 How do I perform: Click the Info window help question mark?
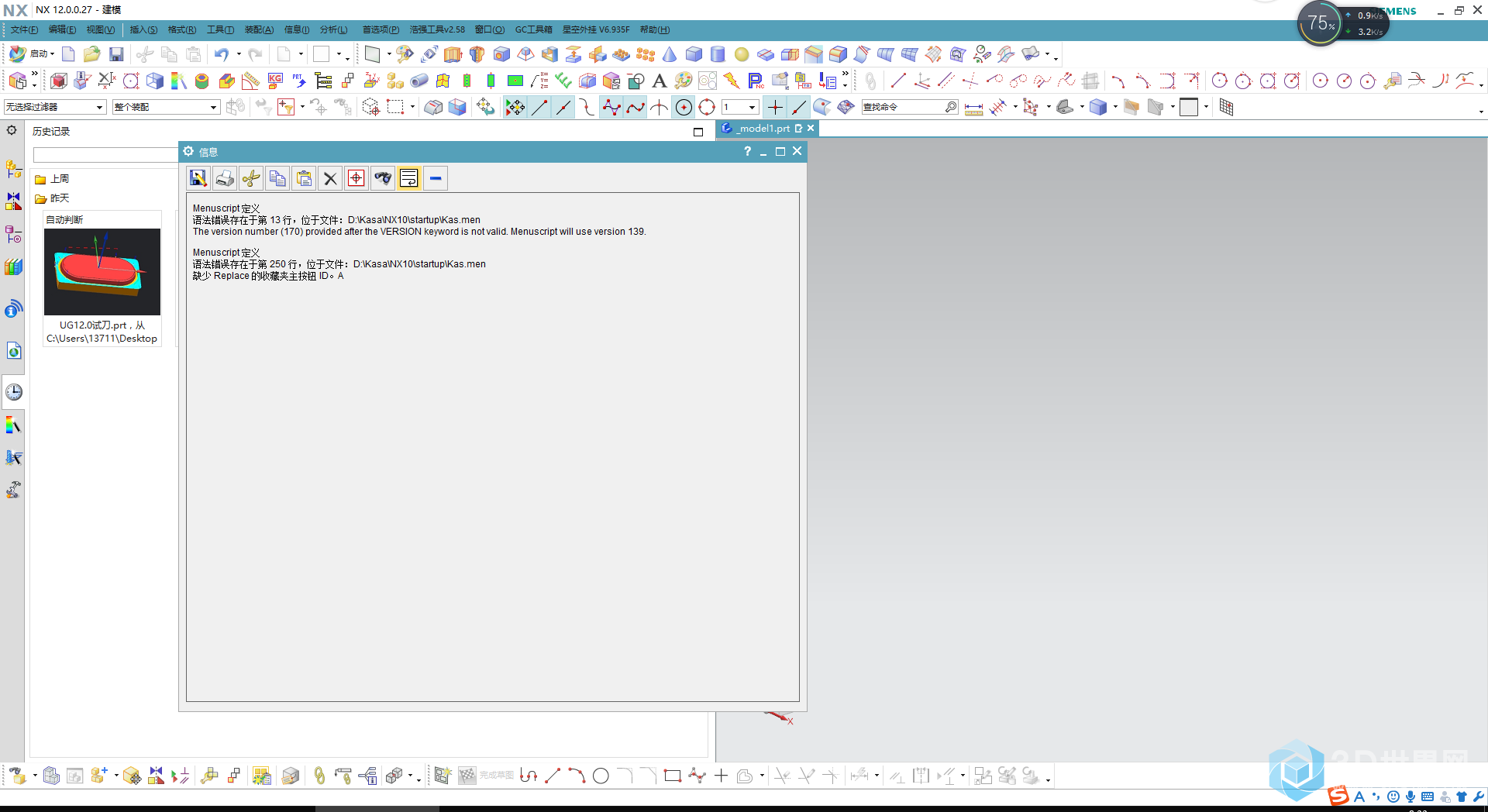pos(747,151)
